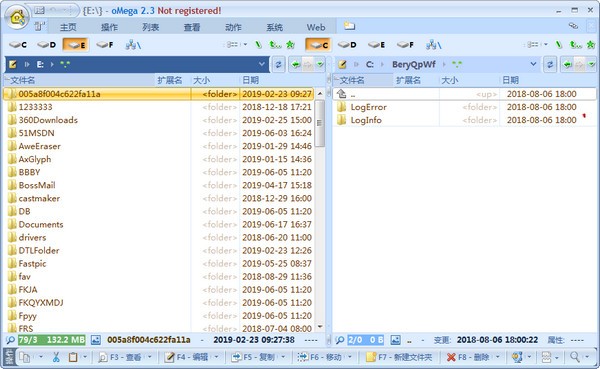Select the LogInfo folder in right panel

(366, 120)
